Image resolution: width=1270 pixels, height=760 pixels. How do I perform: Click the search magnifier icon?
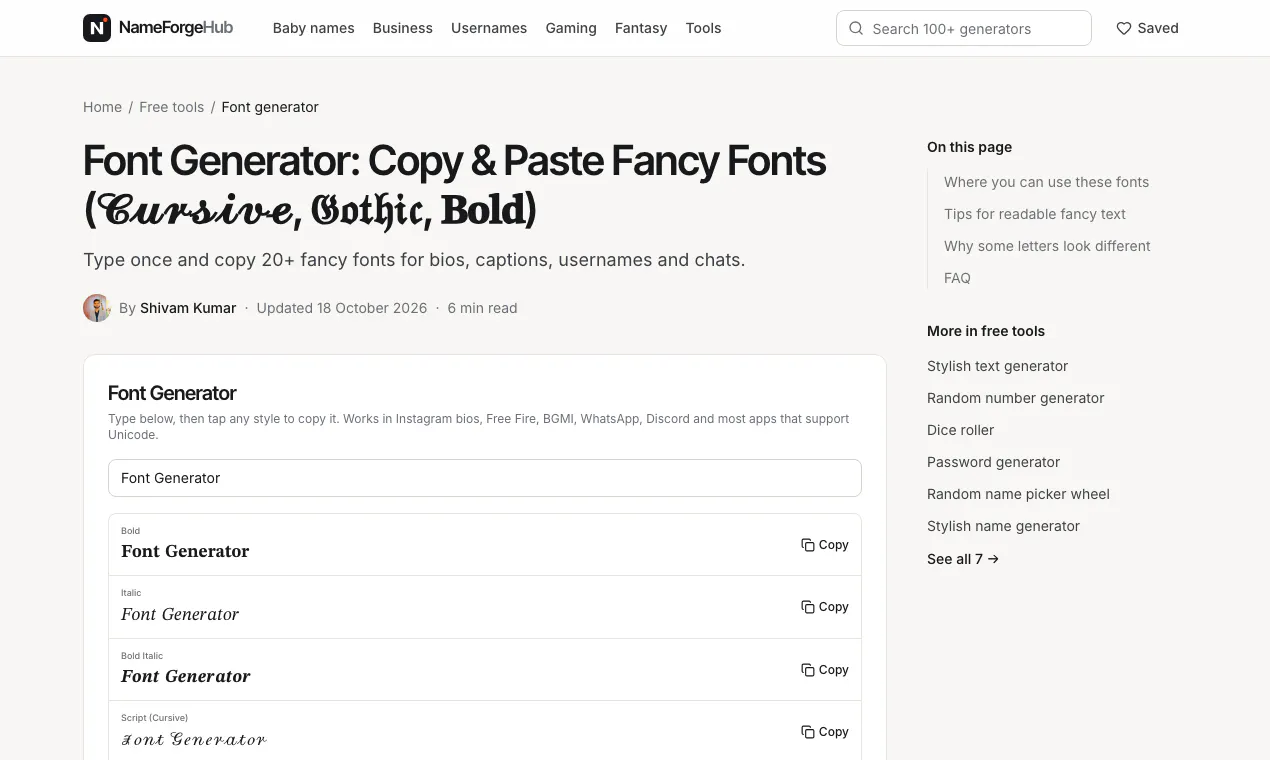pos(856,28)
